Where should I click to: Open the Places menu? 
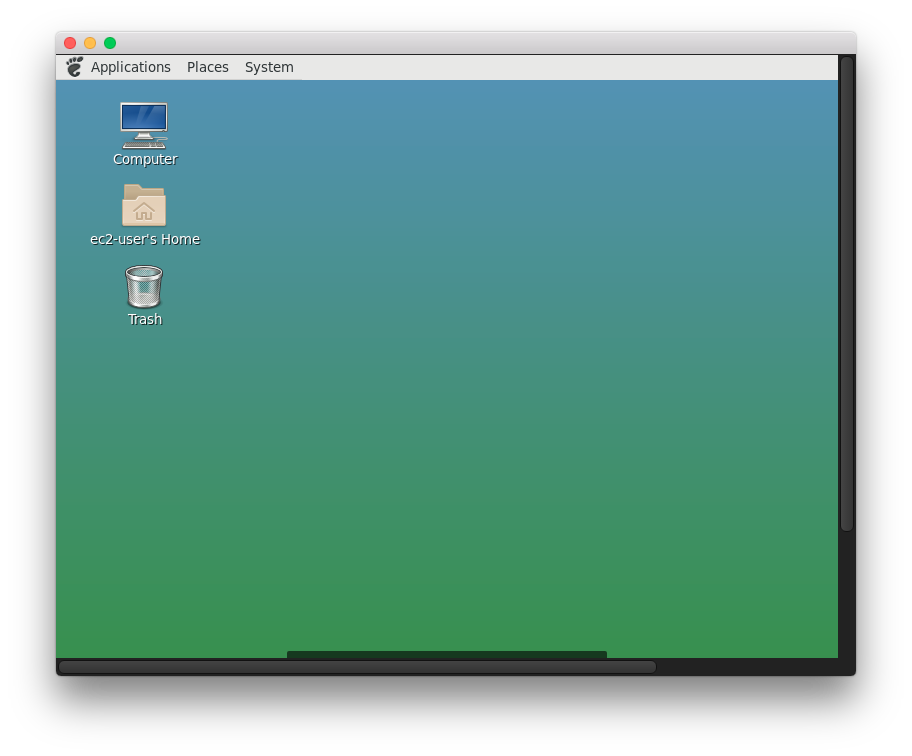click(208, 67)
